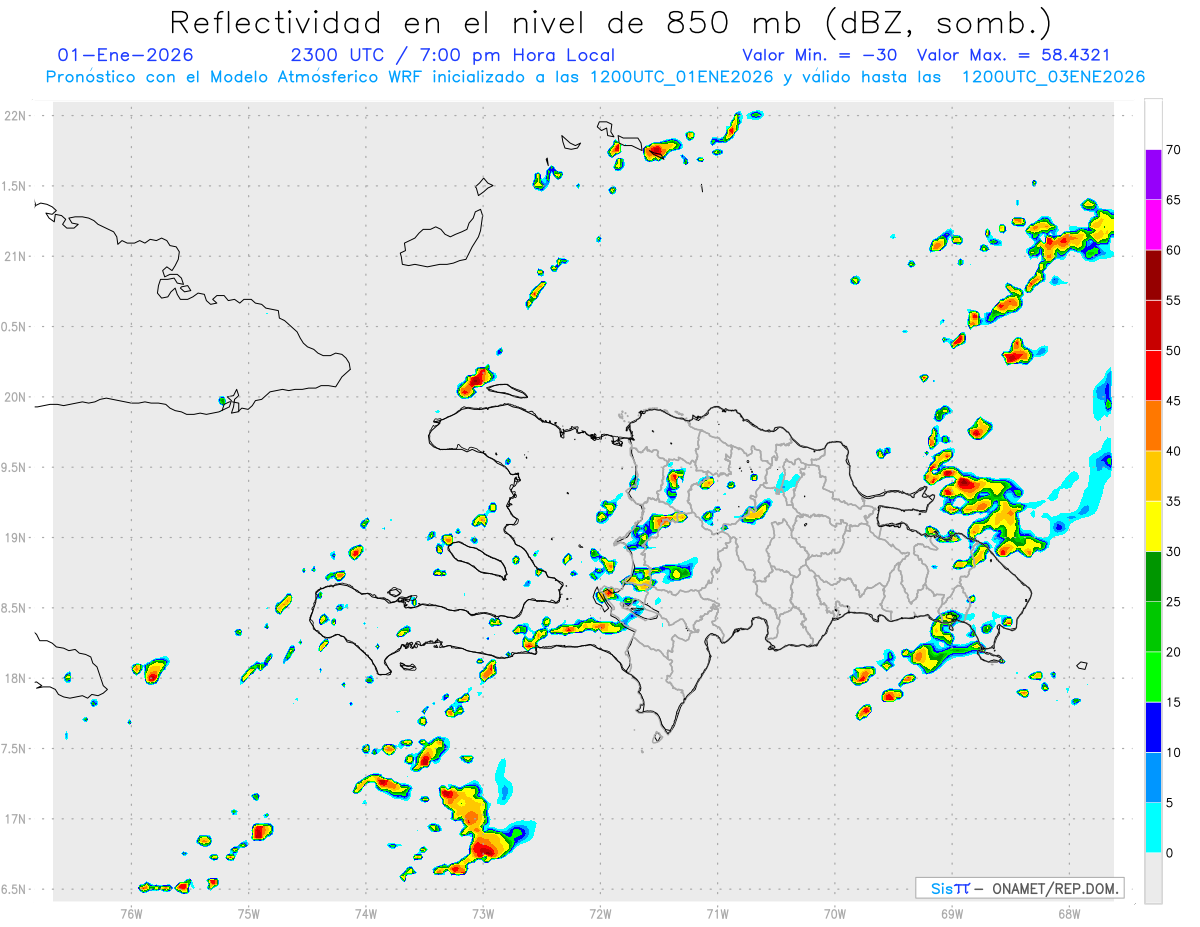Click the '72W' longitude label
This screenshot has width=1200, height=927.
click(x=600, y=912)
